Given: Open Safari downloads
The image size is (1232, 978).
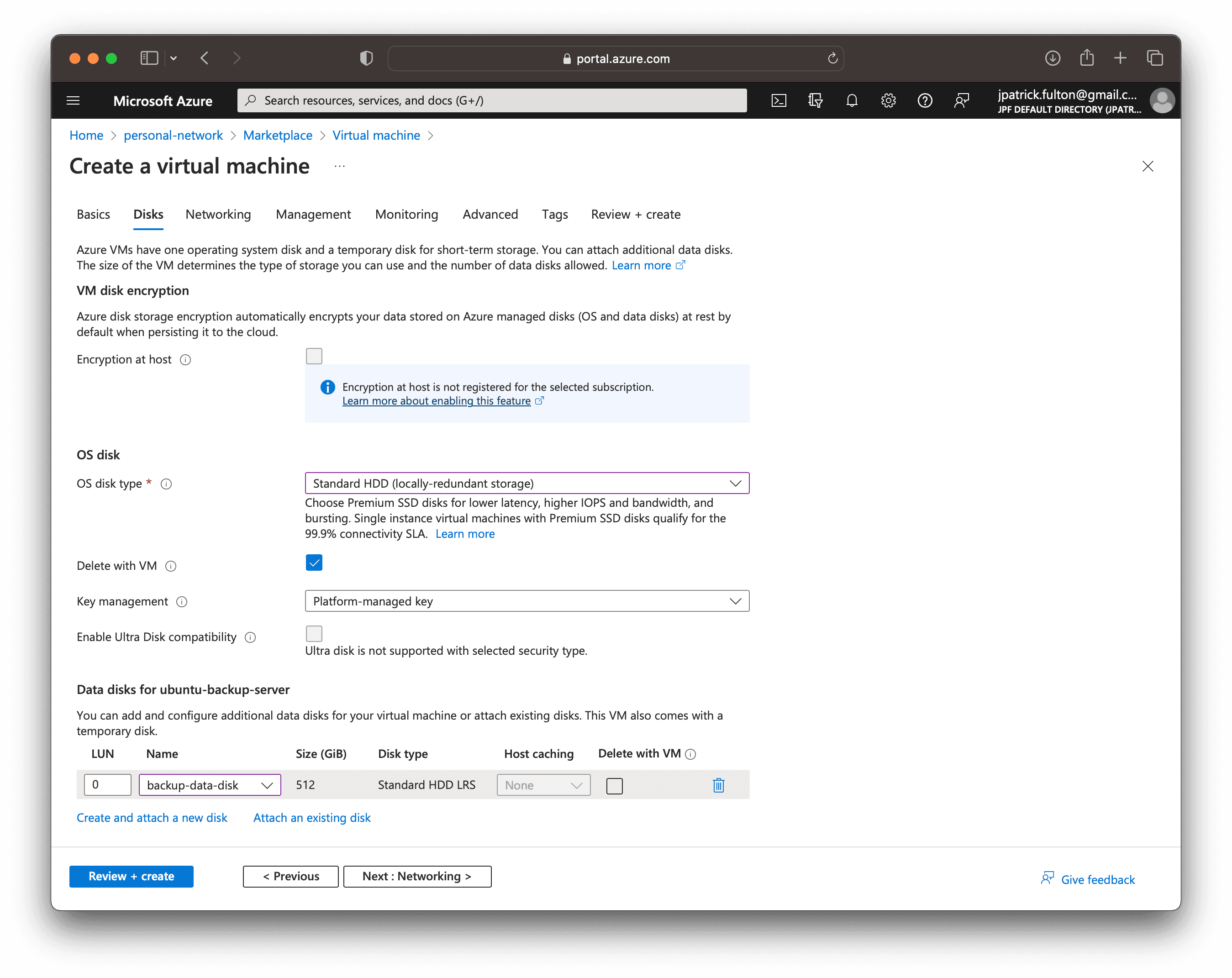Looking at the screenshot, I should click(1053, 58).
